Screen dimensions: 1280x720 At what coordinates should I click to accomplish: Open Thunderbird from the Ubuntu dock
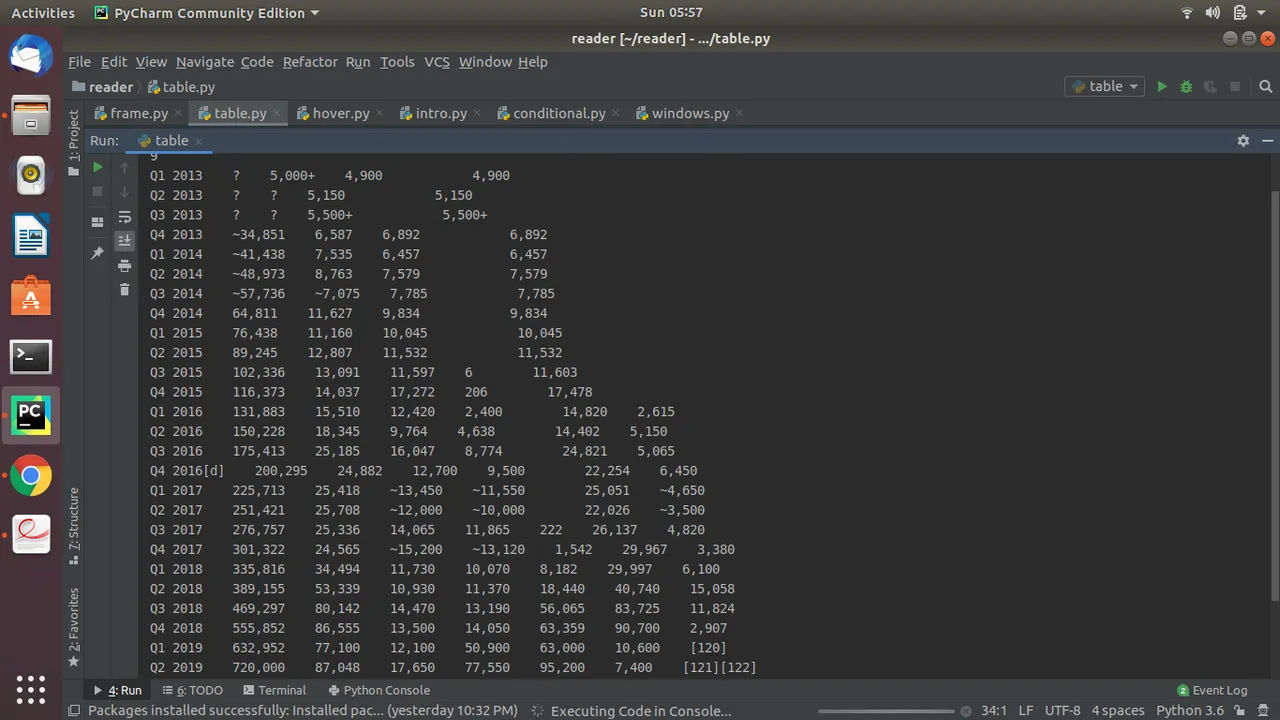click(x=31, y=56)
